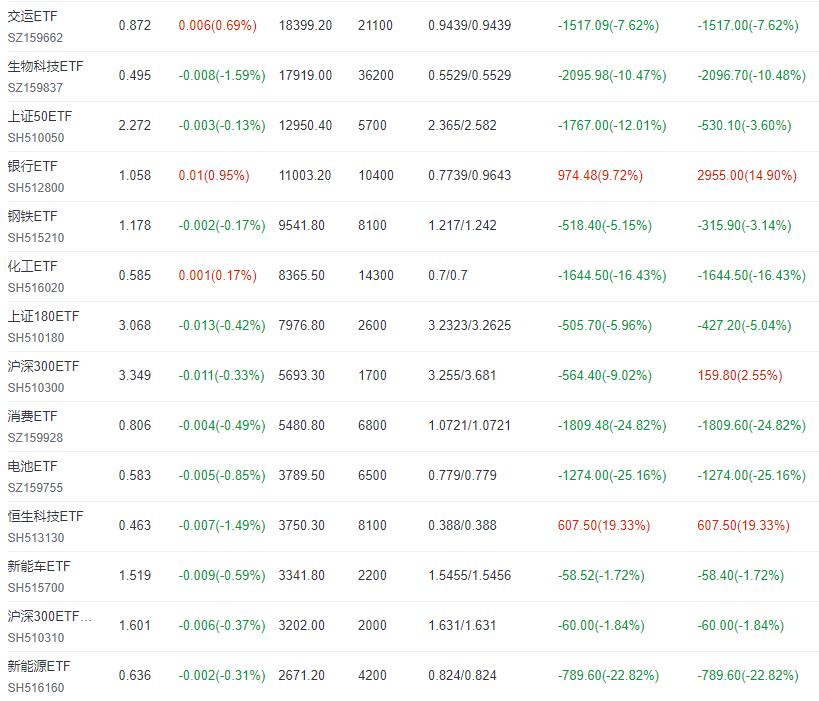The height and width of the screenshot is (701, 819).
Task: Open the truncated 沪深300ETF… fund name
Action: 50,617
